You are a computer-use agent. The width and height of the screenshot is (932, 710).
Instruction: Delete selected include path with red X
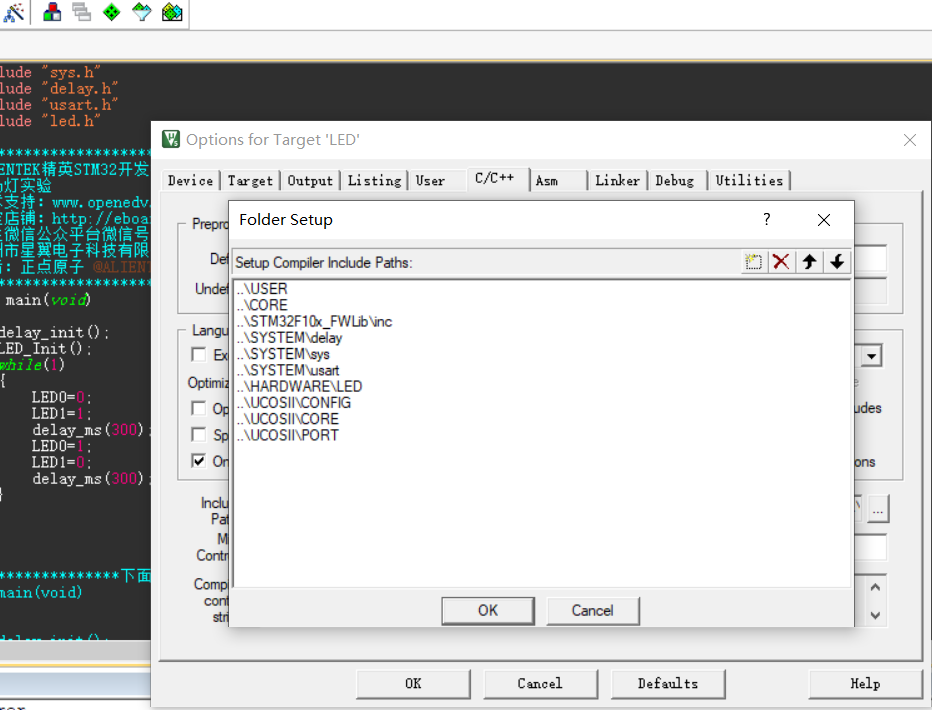tap(780, 261)
